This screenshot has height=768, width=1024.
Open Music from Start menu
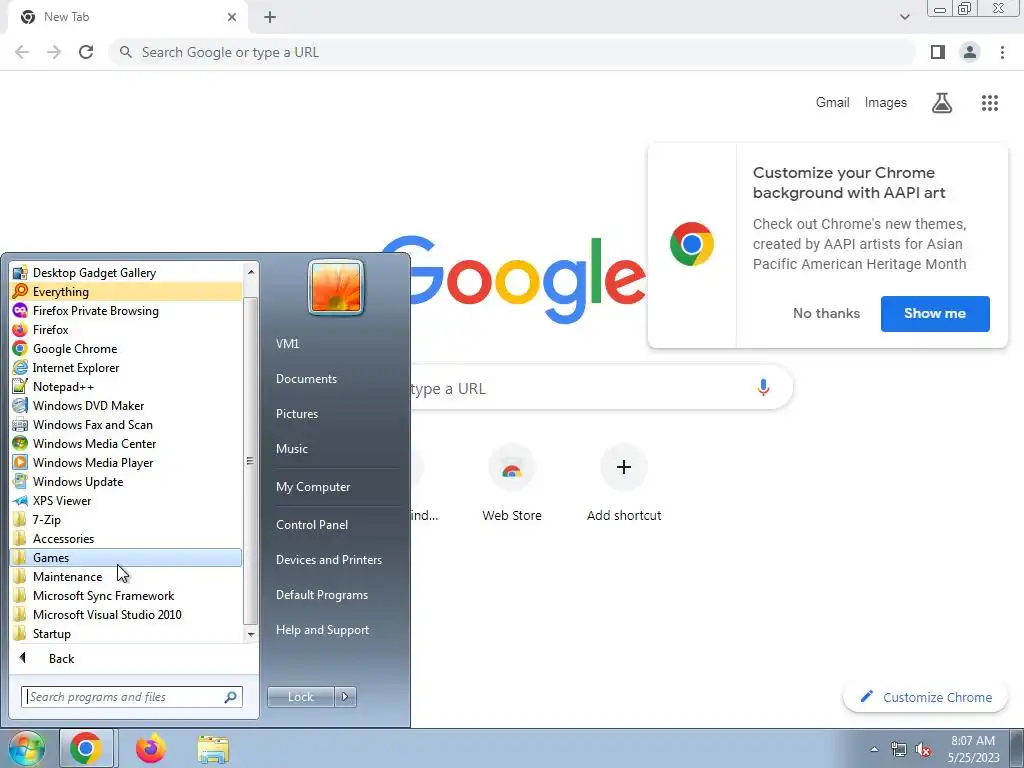tap(292, 449)
